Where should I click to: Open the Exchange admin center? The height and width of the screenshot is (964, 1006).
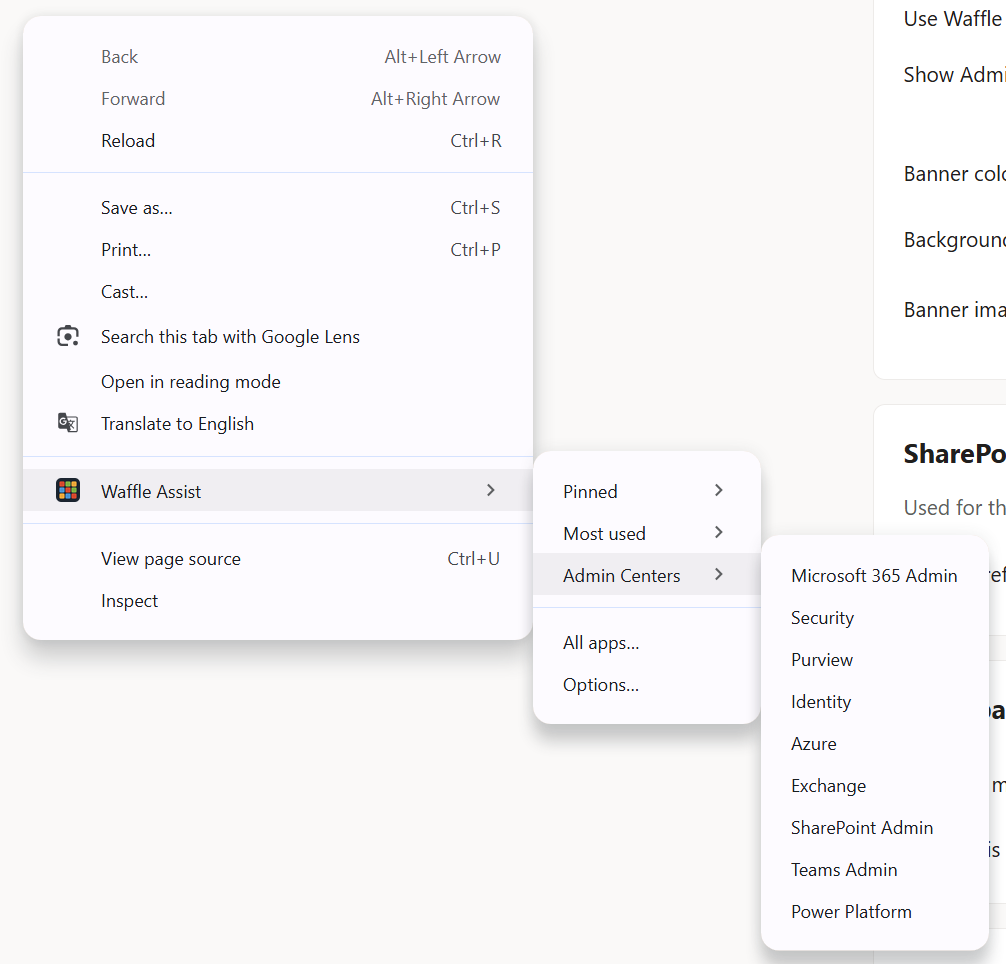pyautogui.click(x=874, y=786)
